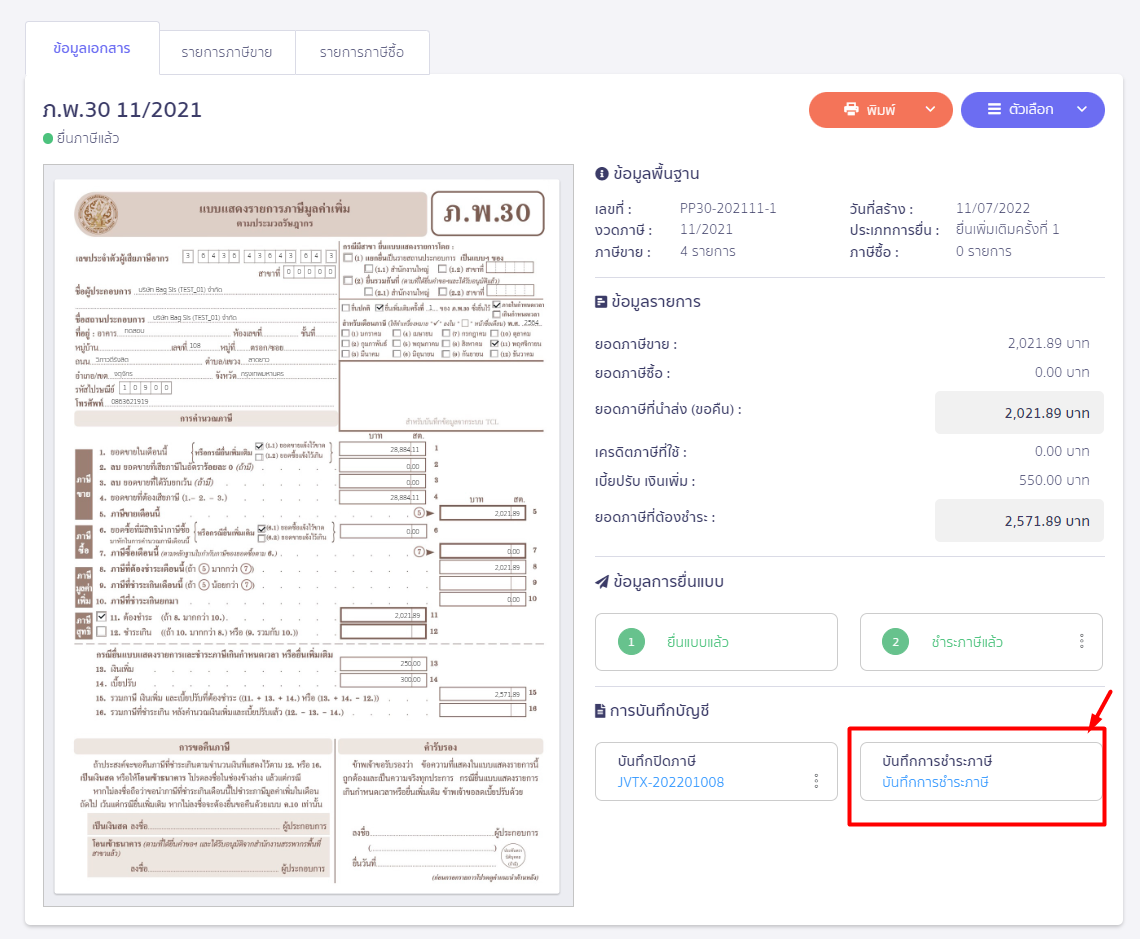This screenshot has height=939, width=1140.
Task: Click the hamburger icon on ตัวเลือก button
Action: (x=994, y=110)
